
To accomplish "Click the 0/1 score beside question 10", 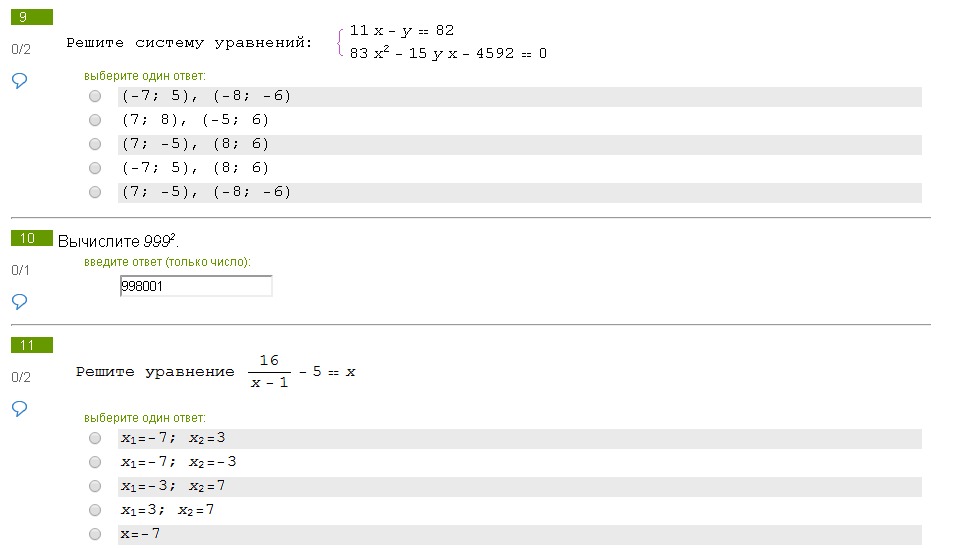I will (x=21, y=270).
